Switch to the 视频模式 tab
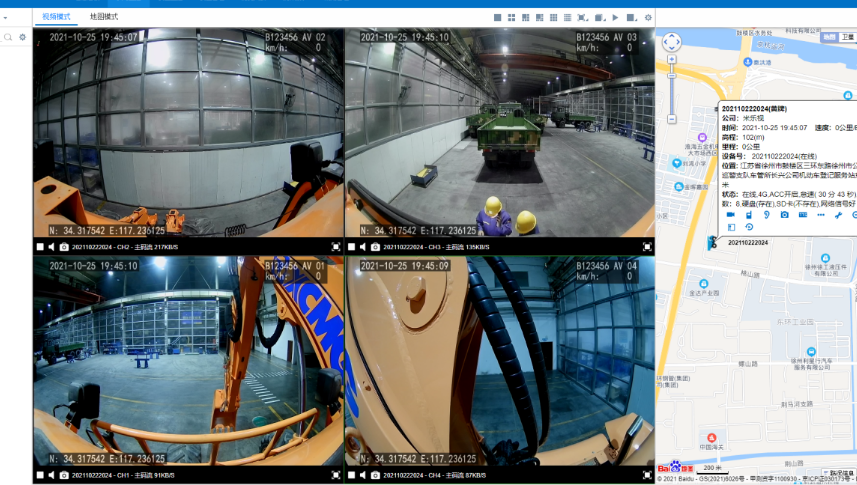 click(x=57, y=17)
